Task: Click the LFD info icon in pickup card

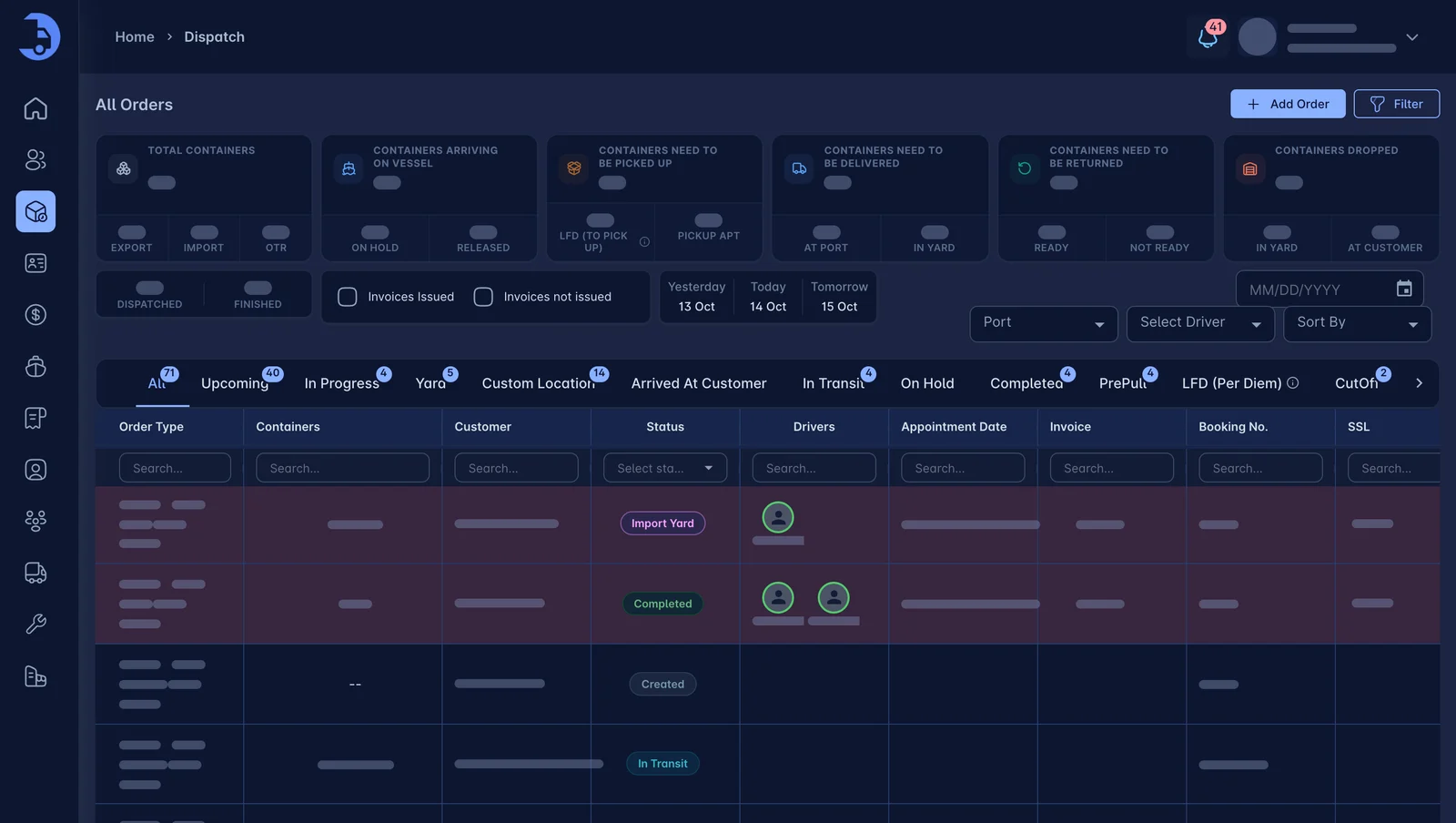Action: click(x=644, y=241)
